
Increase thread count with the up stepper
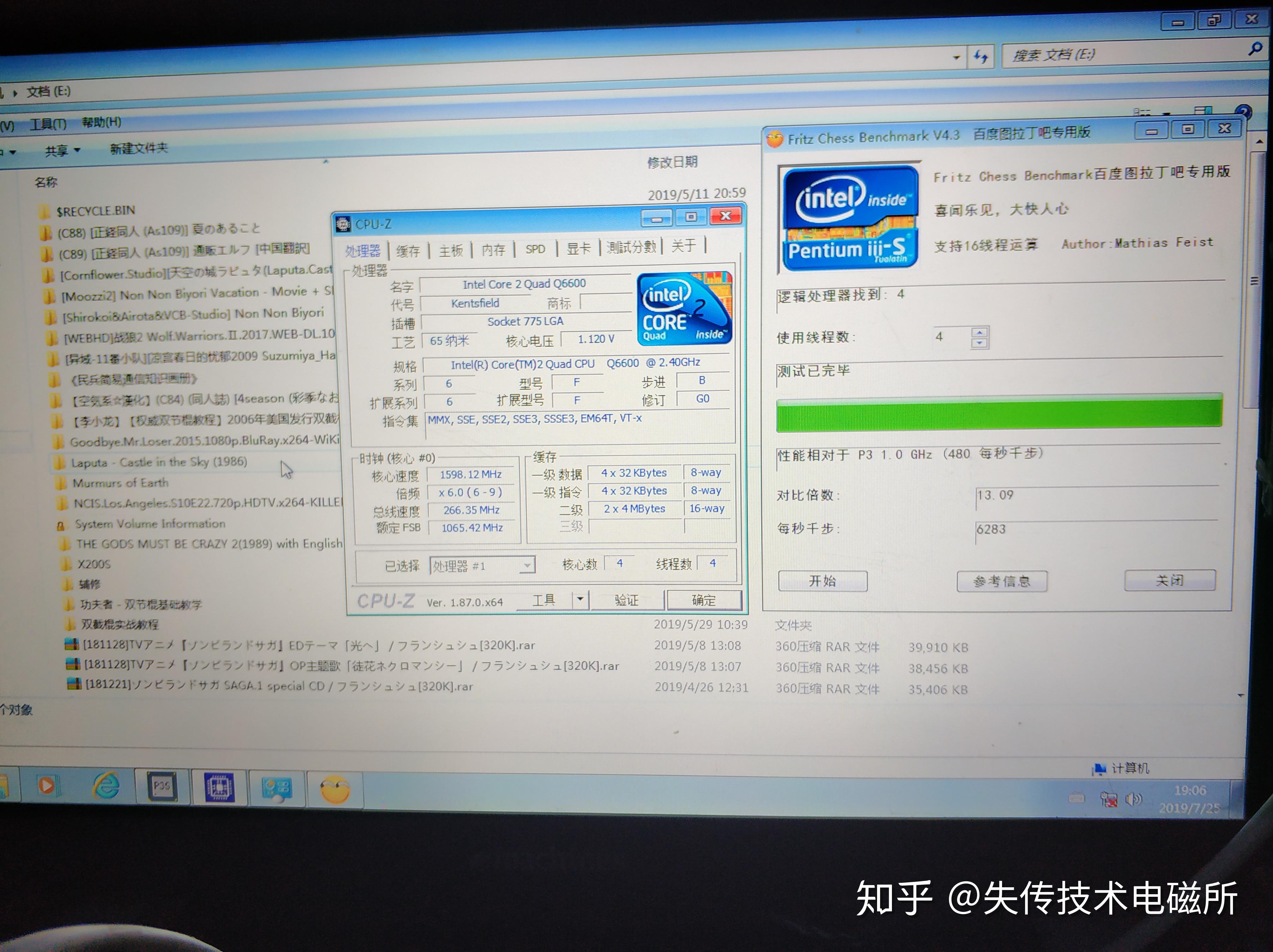click(979, 332)
